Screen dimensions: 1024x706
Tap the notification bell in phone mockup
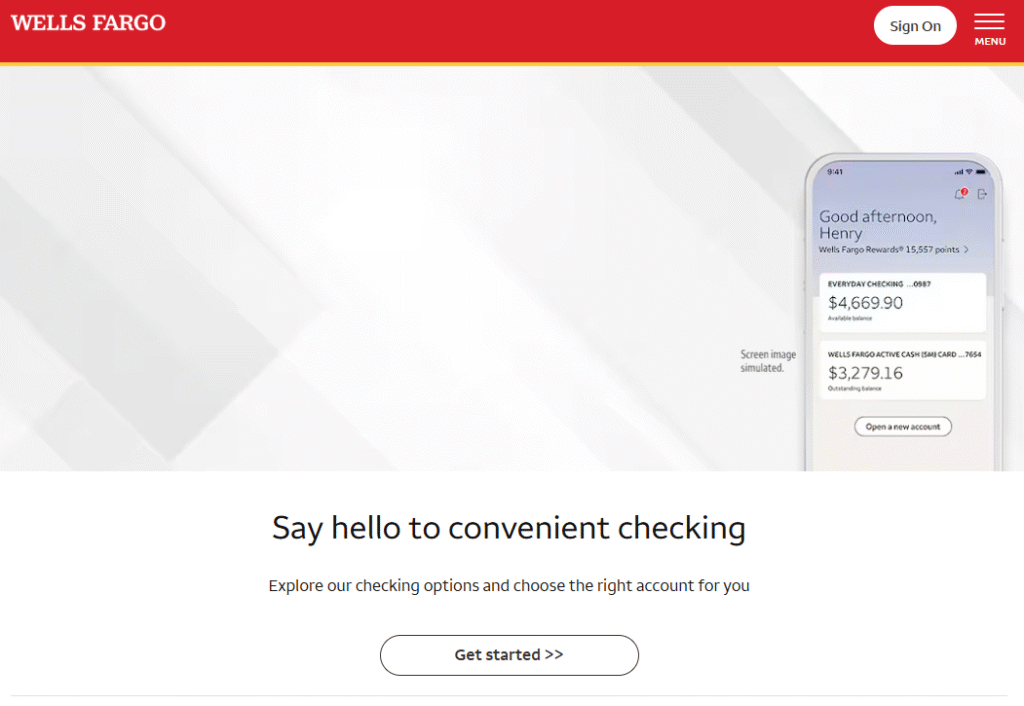coord(960,194)
